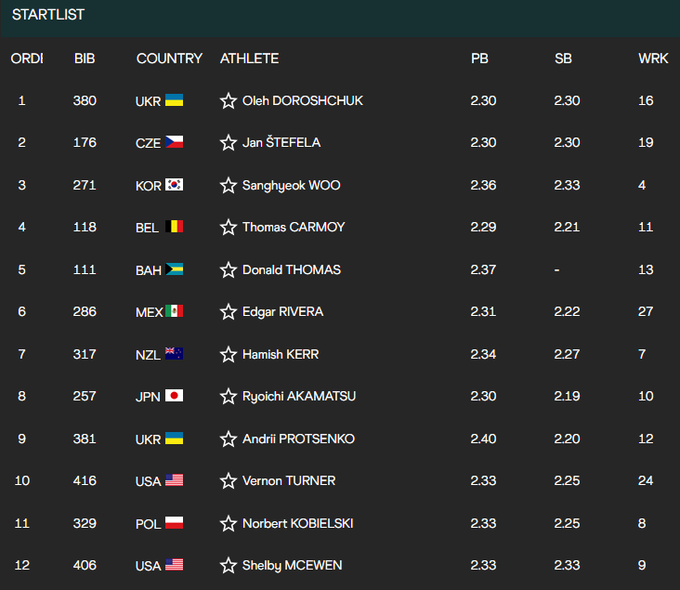The height and width of the screenshot is (590, 680).
Task: Click the STARTLIST heading
Action: (x=48, y=15)
